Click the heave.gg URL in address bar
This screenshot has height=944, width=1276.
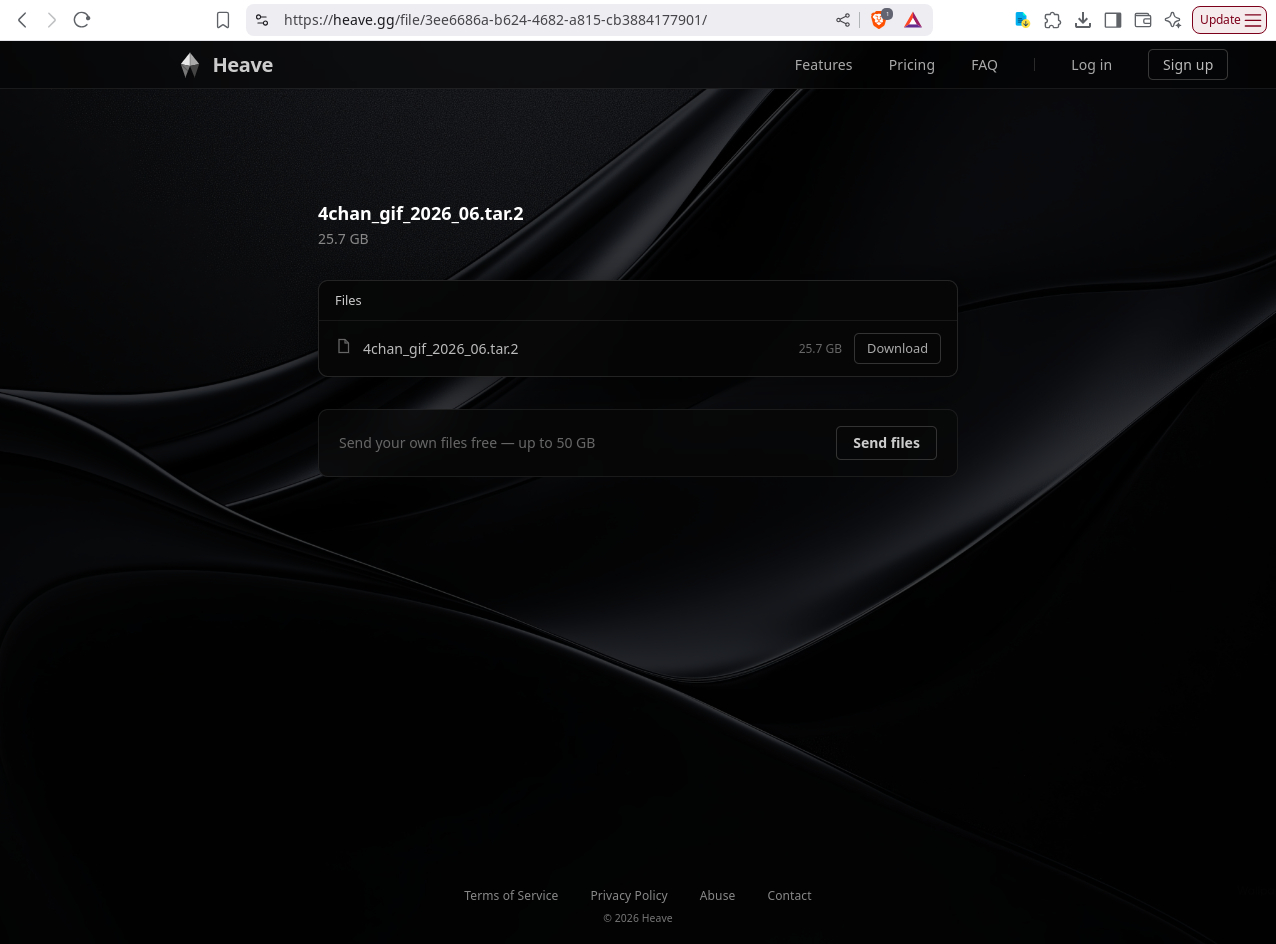pos(495,20)
